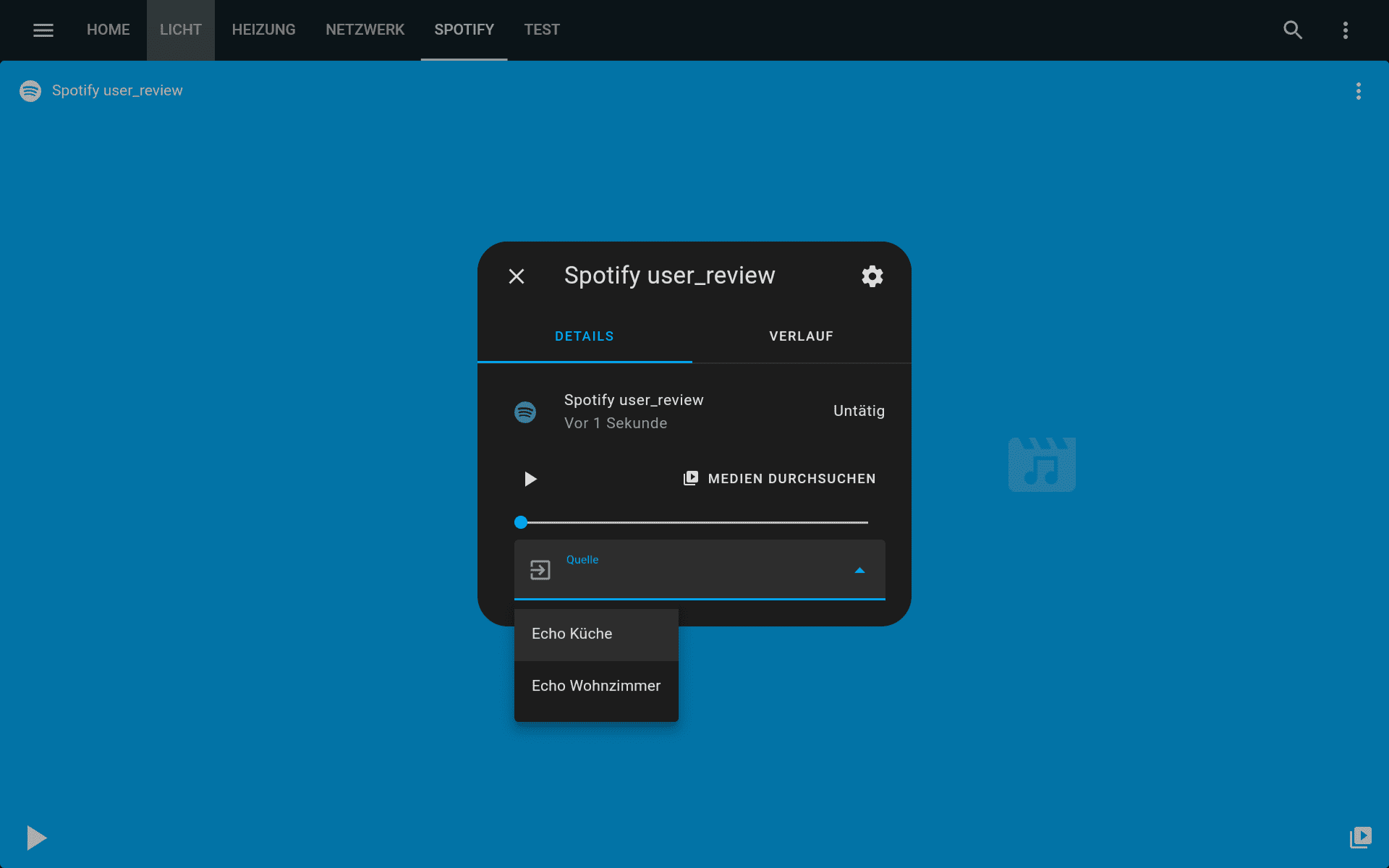
Task: Click the 'Untätig' state text
Action: pyautogui.click(x=859, y=411)
